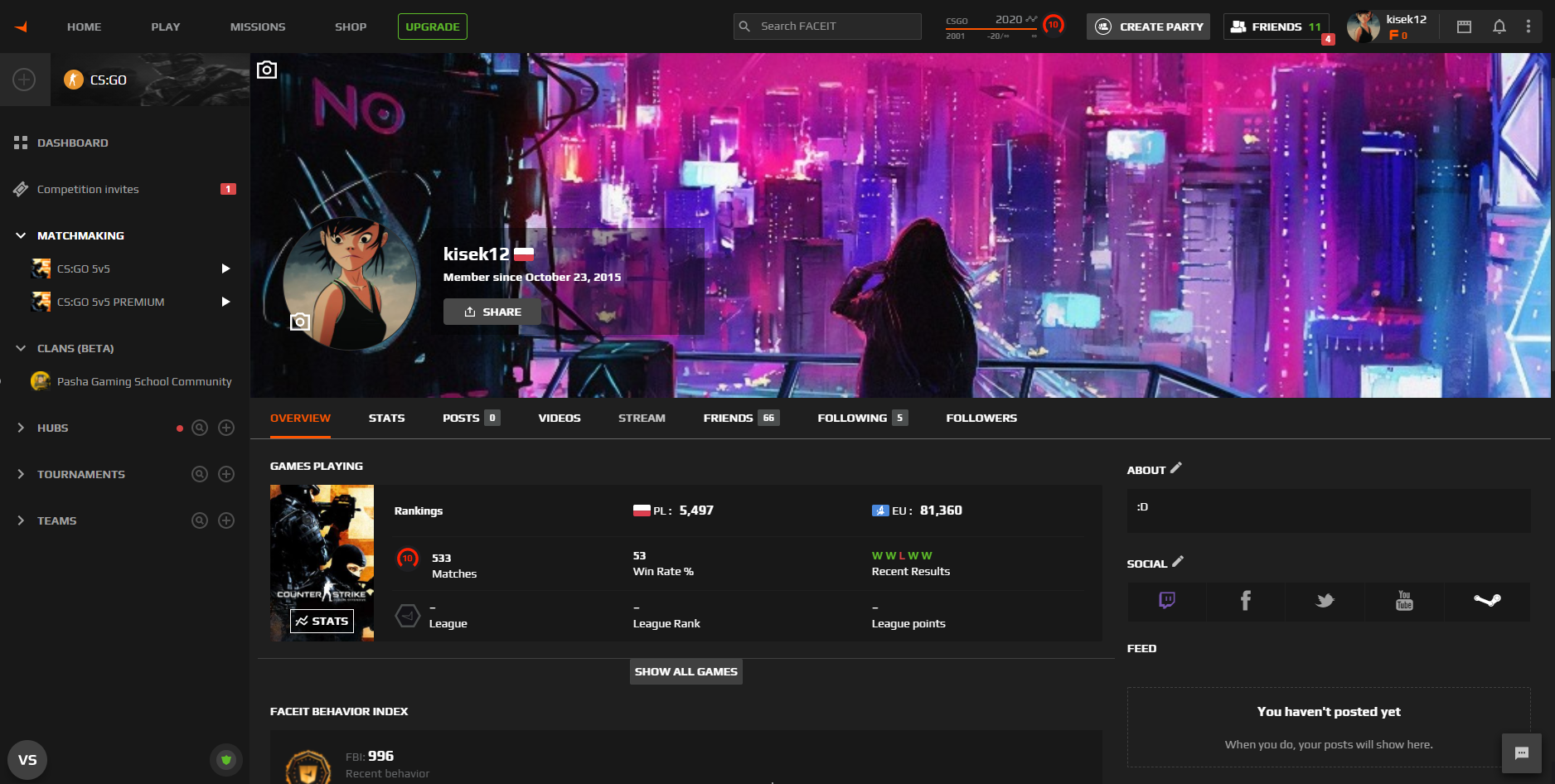Click the ELO level 10 badge in header
Image resolution: width=1555 pixels, height=784 pixels.
pyautogui.click(x=1054, y=25)
